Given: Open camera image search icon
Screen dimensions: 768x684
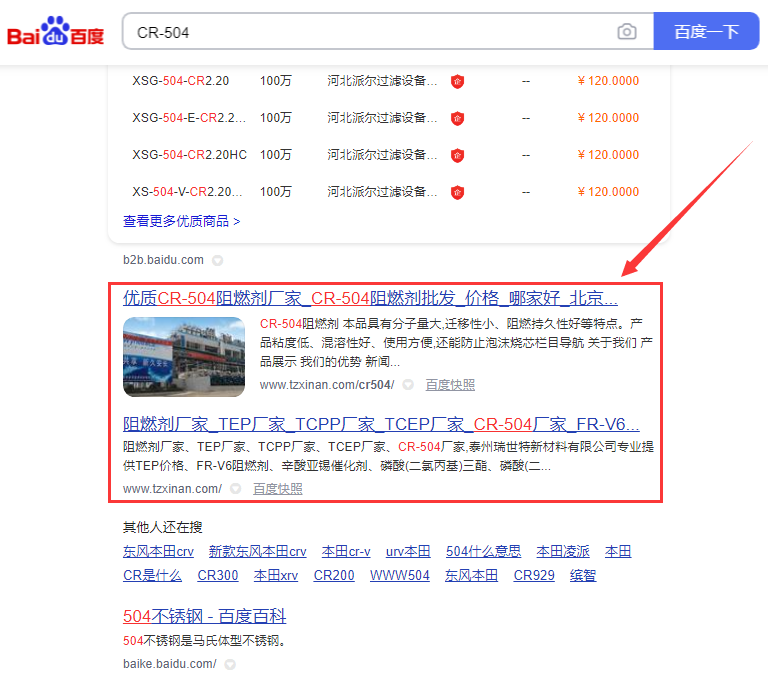Looking at the screenshot, I should point(626,32).
